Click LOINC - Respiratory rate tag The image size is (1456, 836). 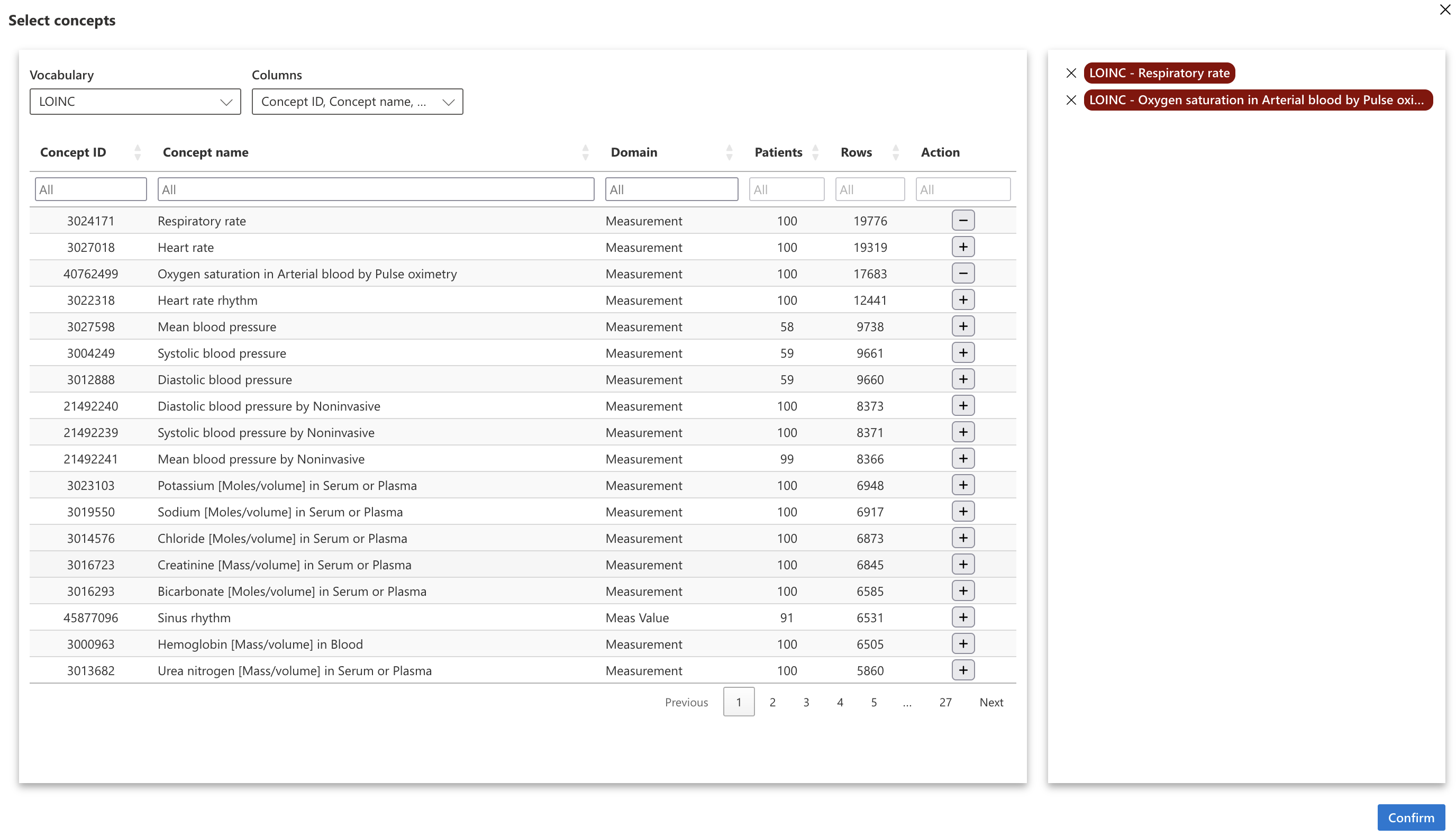(x=1159, y=73)
